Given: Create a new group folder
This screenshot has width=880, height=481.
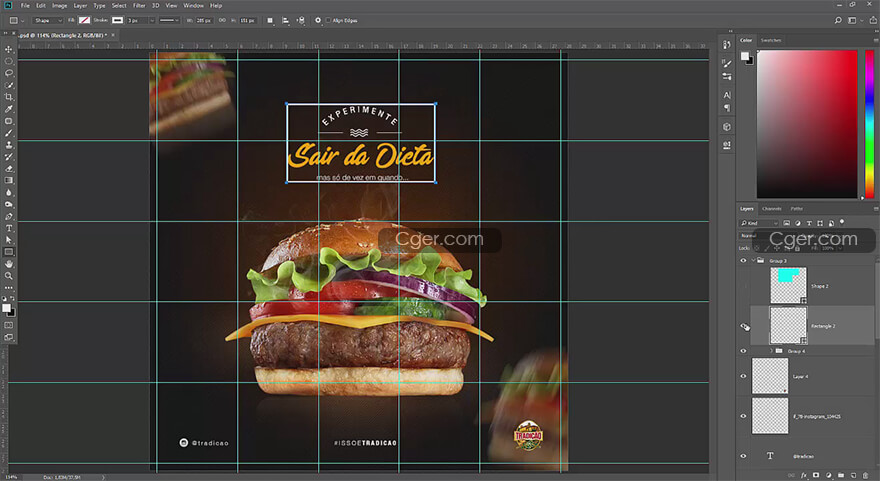Looking at the screenshot, I should [x=841, y=475].
